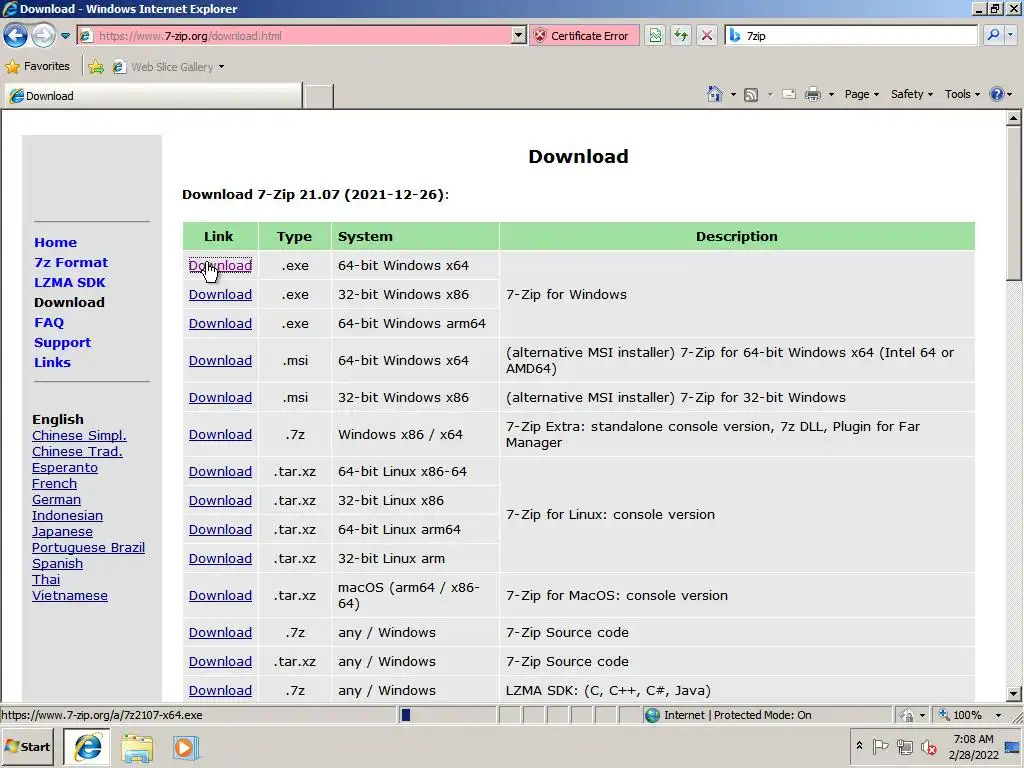This screenshot has height=768, width=1024.
Task: Open a new blank tab
Action: tap(319, 96)
